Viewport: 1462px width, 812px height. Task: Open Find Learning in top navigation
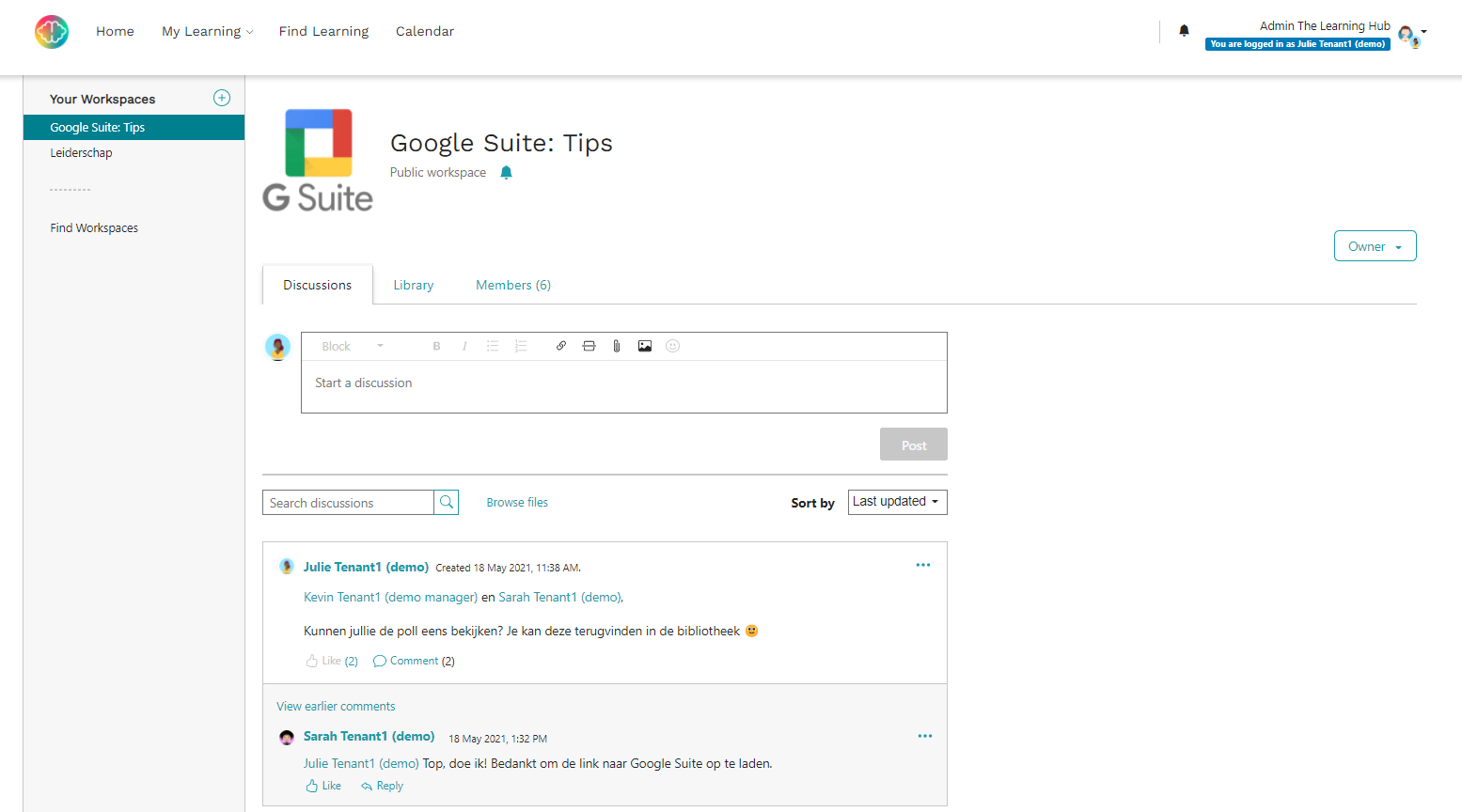pos(323,31)
